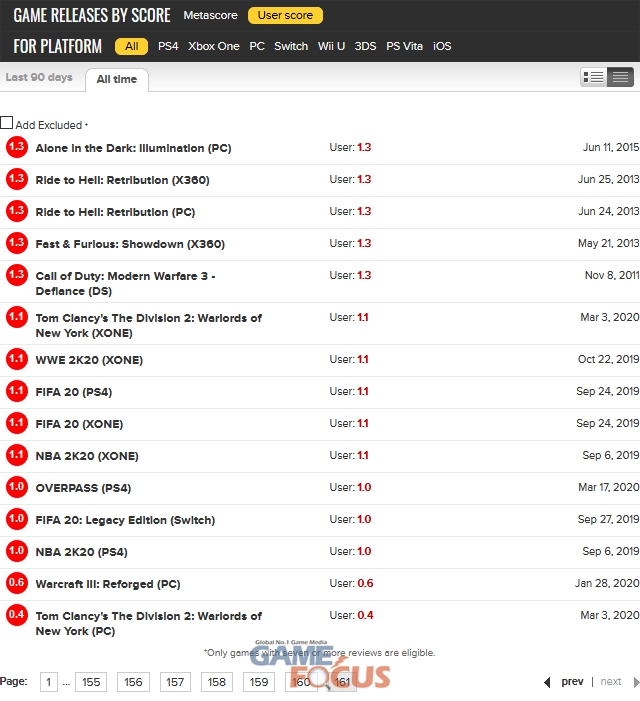Open WWE 2K20 (XONE) page
640x701 pixels.
89,360
